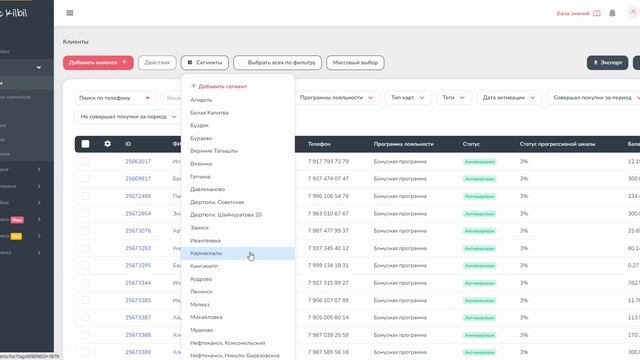640x360 pixels.
Task: Select segment Буздяк
Action: pos(238,125)
